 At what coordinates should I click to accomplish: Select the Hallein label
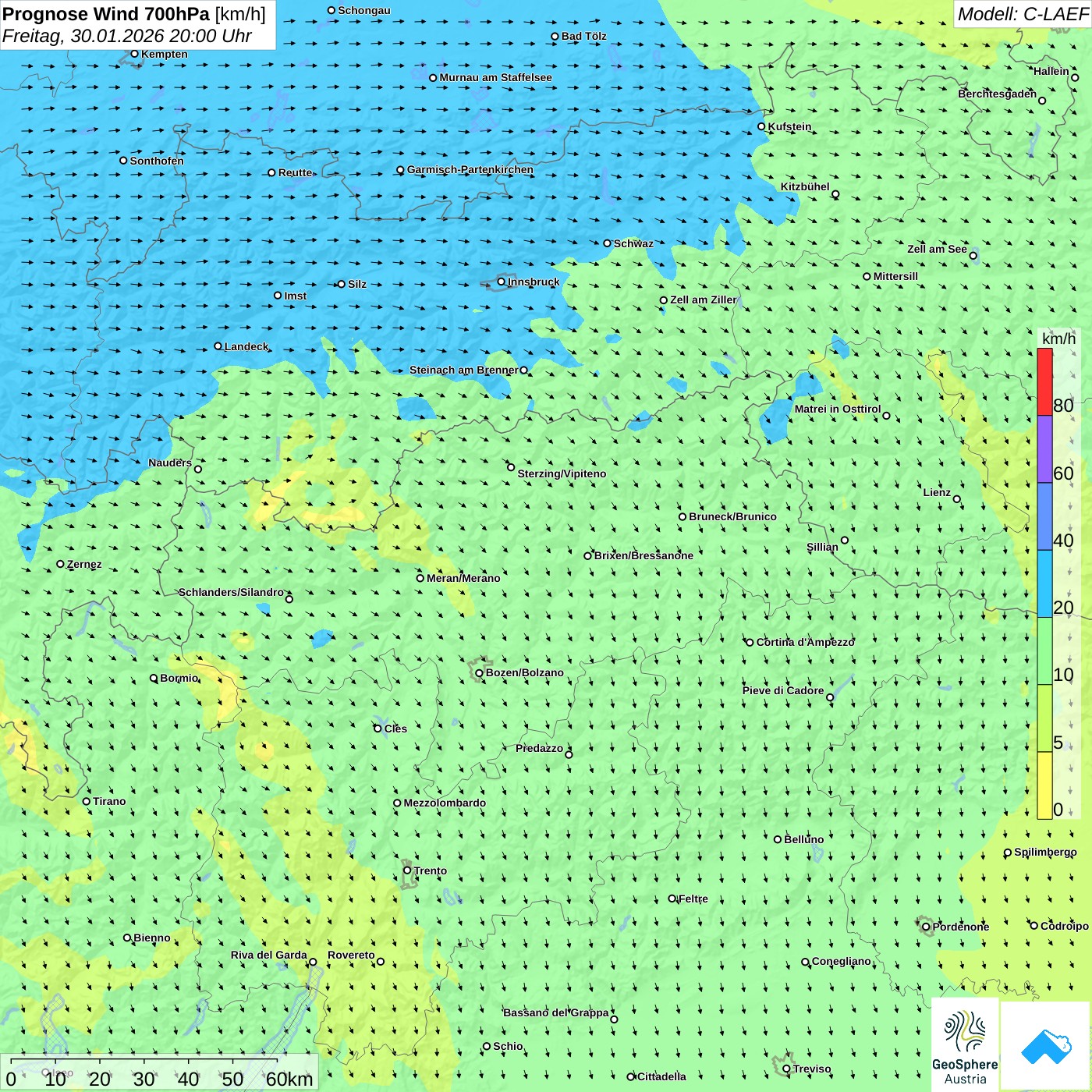pyautogui.click(x=1051, y=71)
